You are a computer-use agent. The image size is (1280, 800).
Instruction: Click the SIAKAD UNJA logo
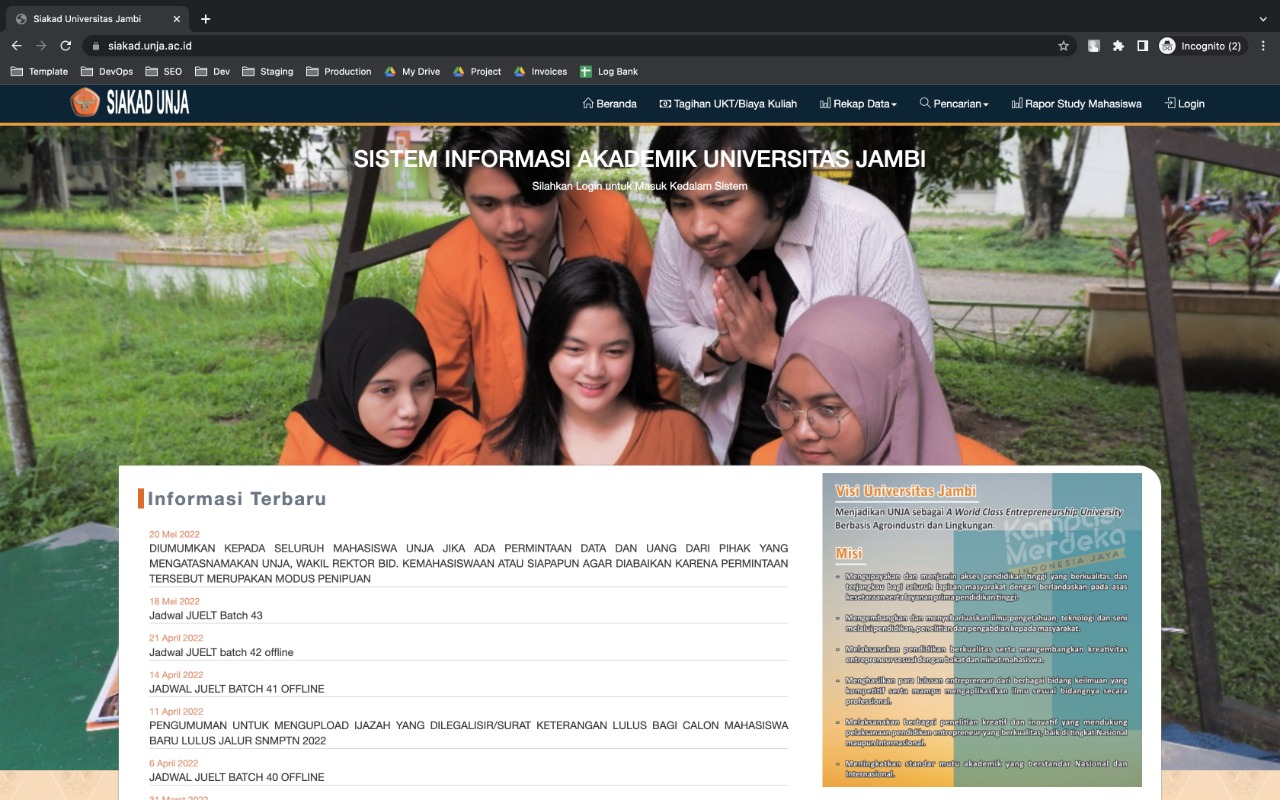pyautogui.click(x=129, y=103)
